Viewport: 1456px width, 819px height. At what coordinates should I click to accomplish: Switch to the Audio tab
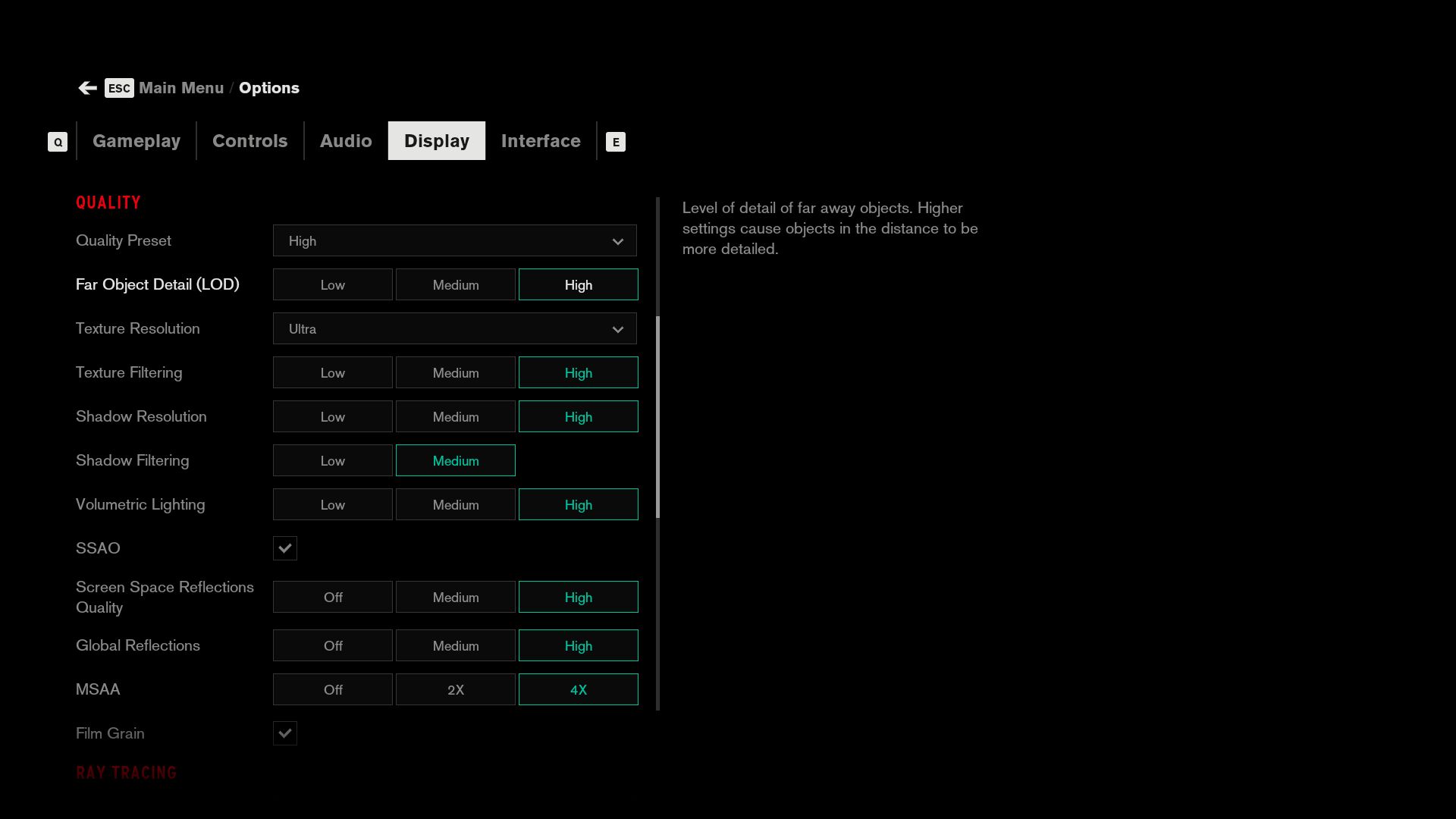(x=346, y=141)
